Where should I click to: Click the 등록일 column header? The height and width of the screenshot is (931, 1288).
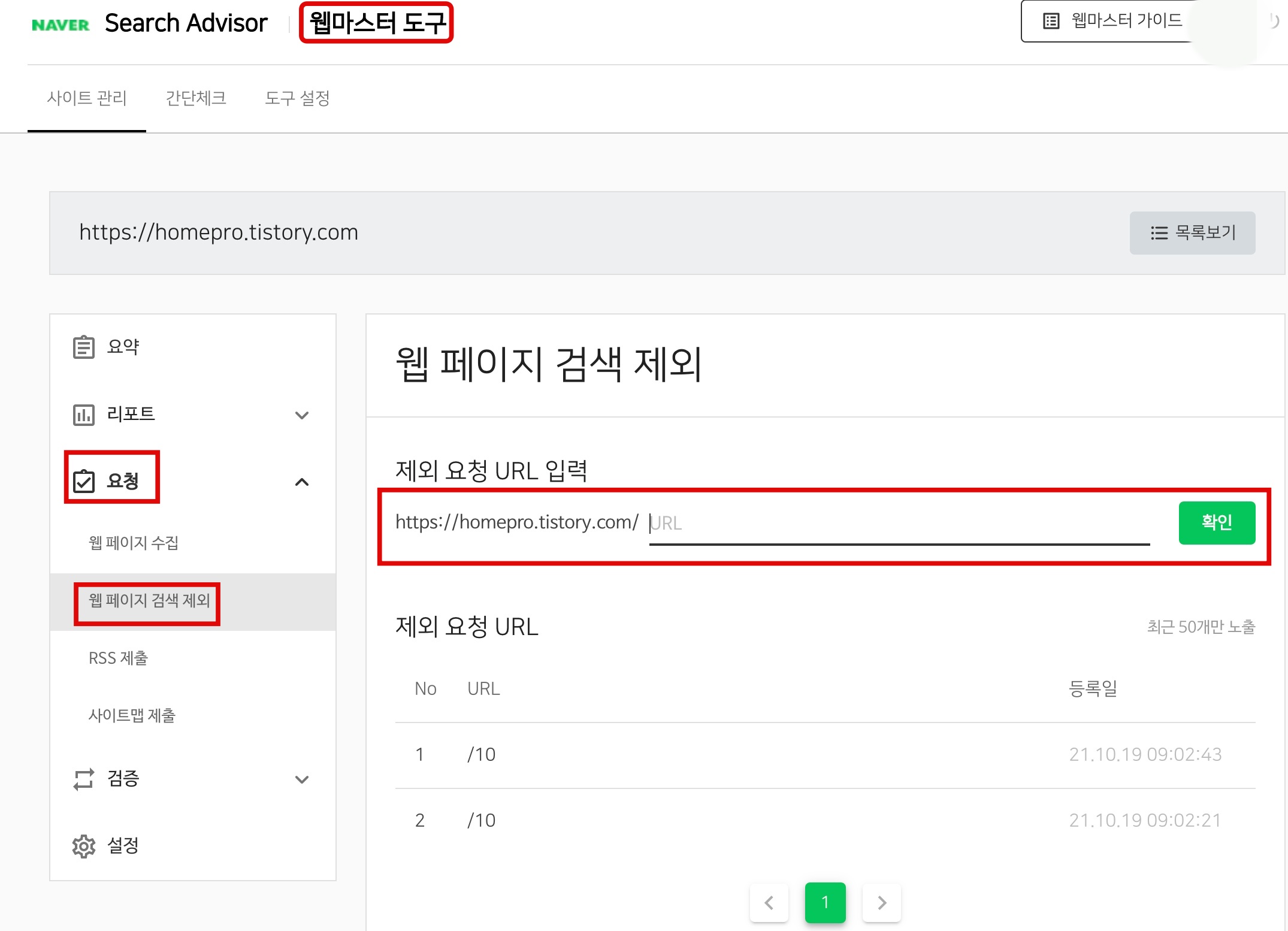tap(1093, 689)
